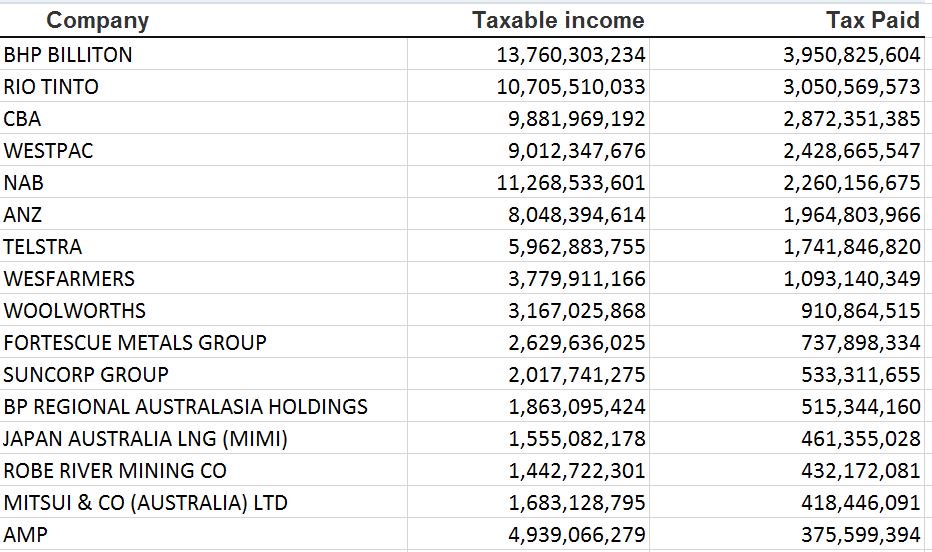Select the MITSUI & CO (AUSTRALIA) LTD cell

click(x=146, y=503)
